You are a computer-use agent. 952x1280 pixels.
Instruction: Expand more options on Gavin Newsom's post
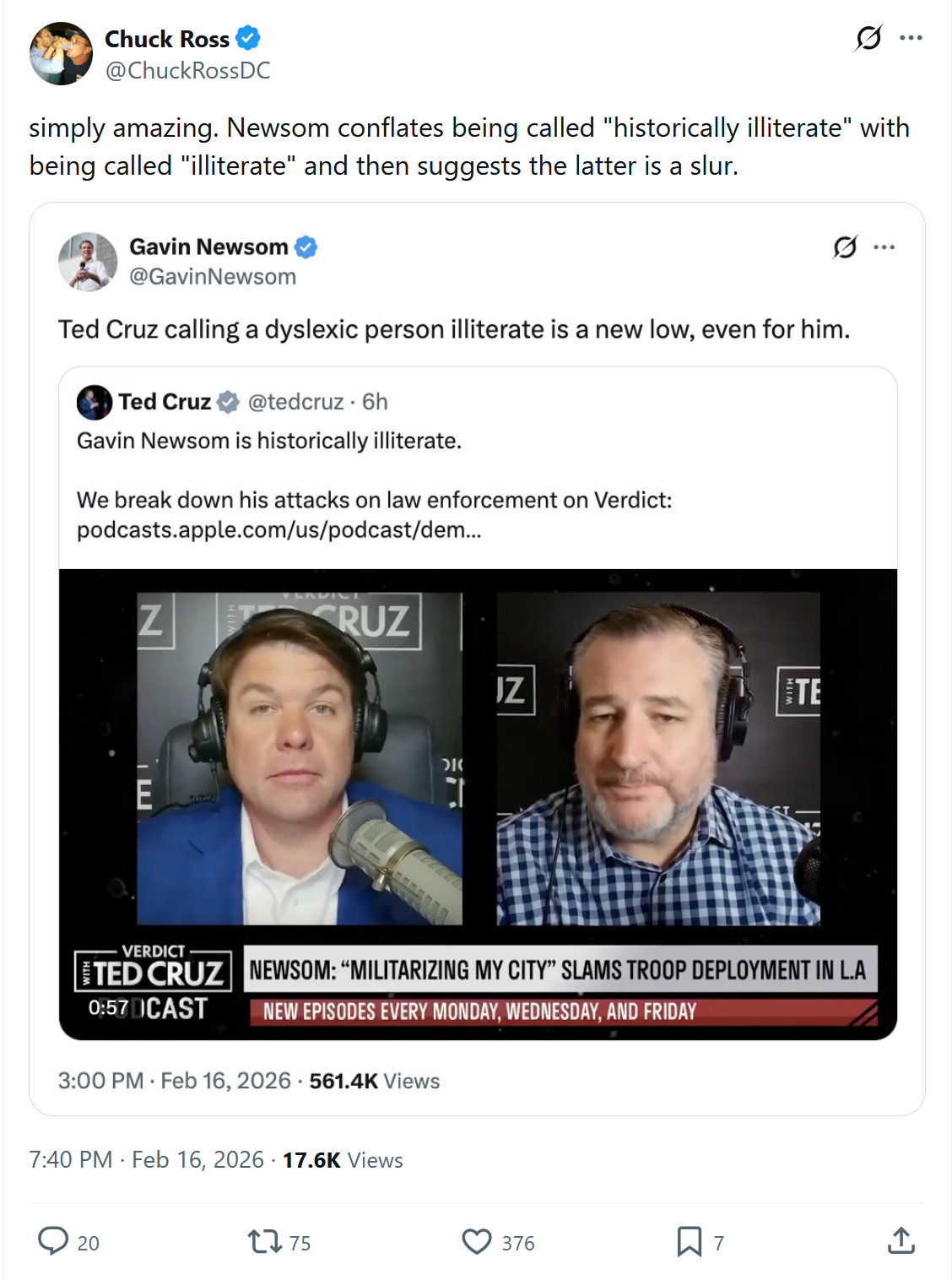click(884, 247)
